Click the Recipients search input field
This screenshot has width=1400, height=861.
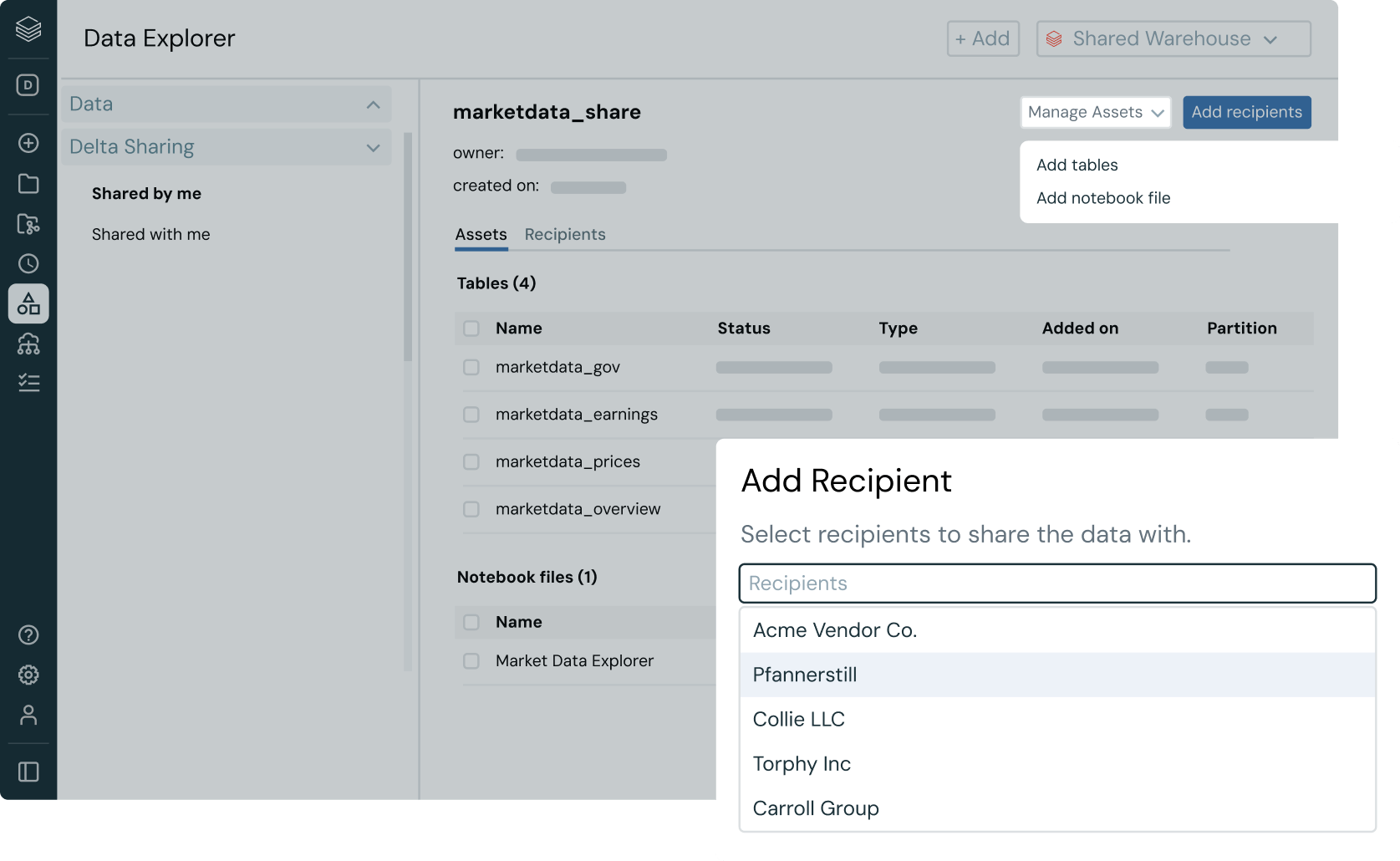(x=1056, y=583)
